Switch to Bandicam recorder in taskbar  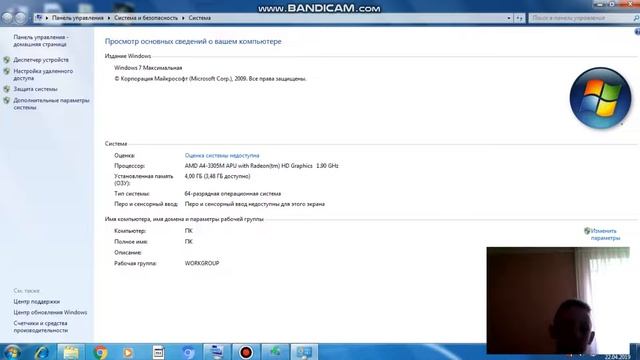click(x=246, y=352)
